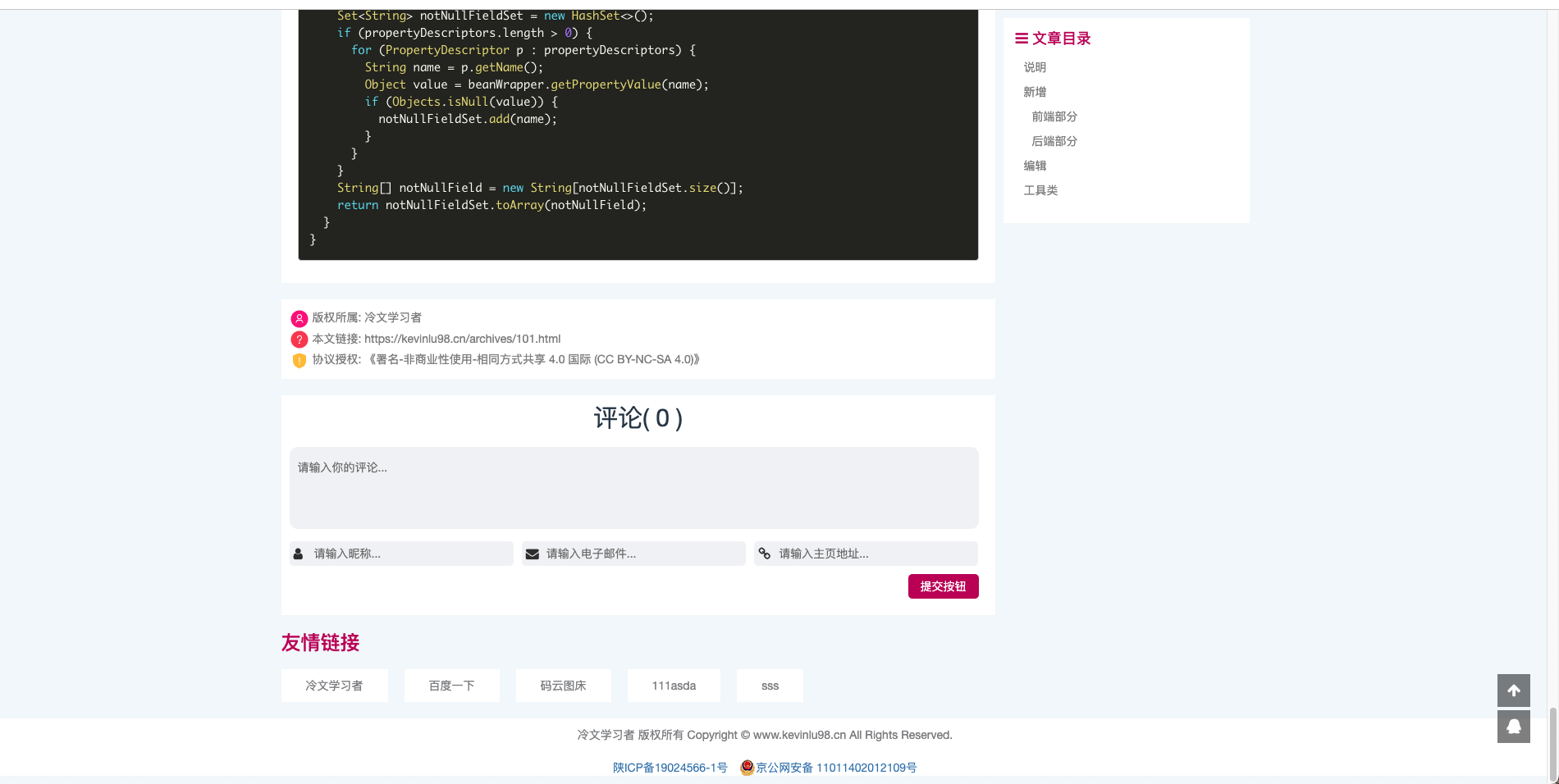The image size is (1559, 784).
Task: Click the yellow shield icon next to 协议授权
Action: (x=299, y=360)
